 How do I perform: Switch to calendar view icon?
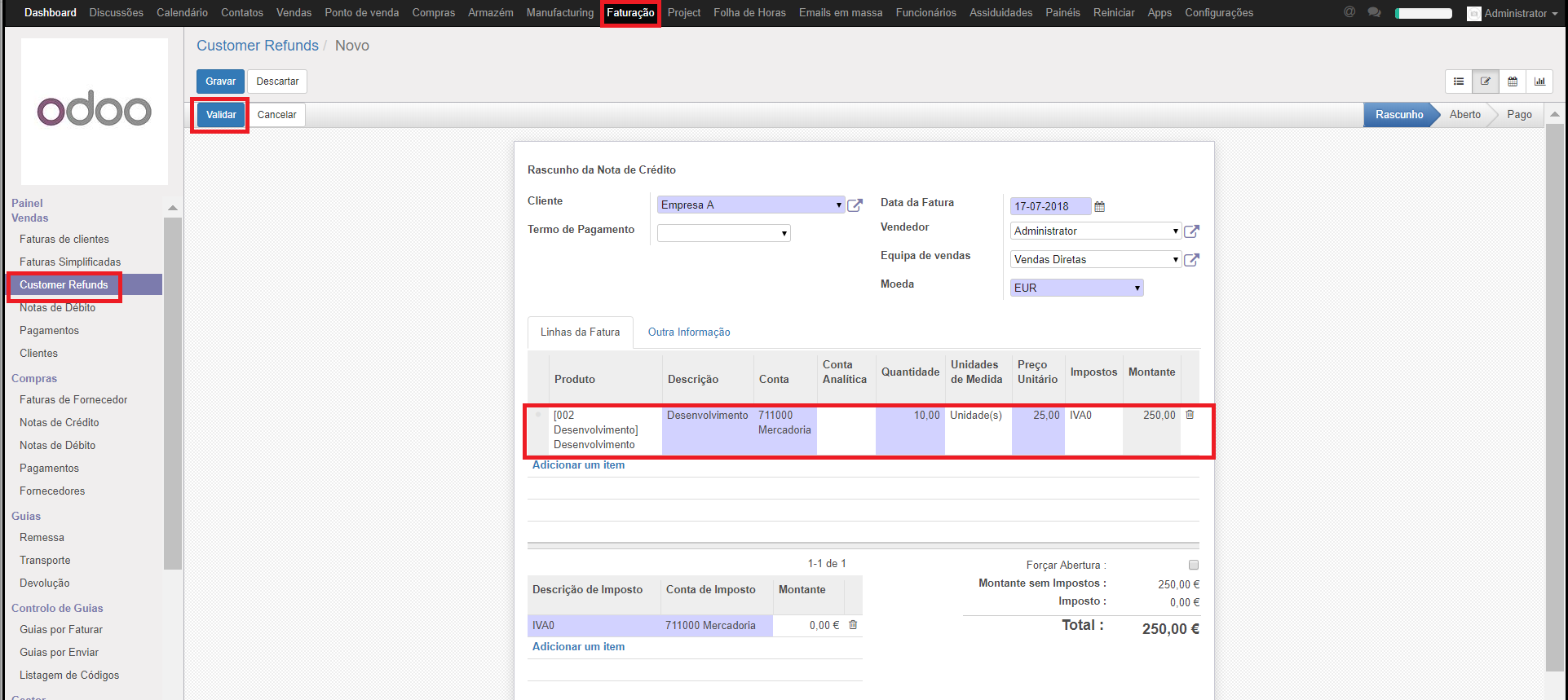(x=1513, y=81)
